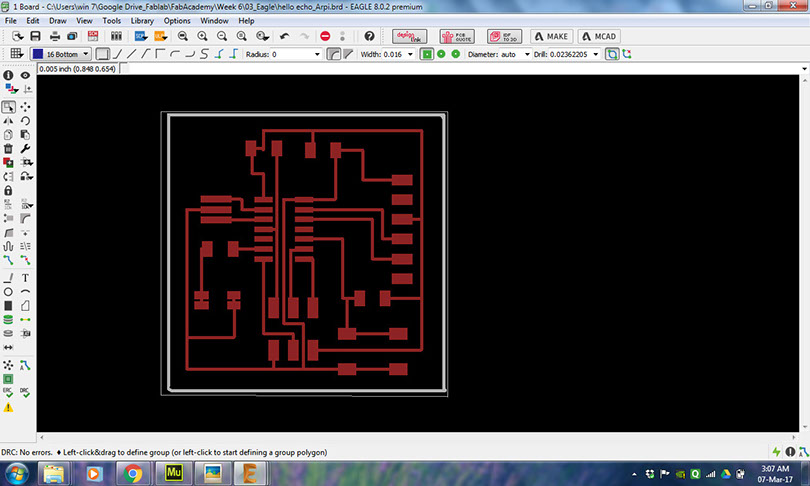Image resolution: width=810 pixels, height=486 pixels.
Task: Open the Grid settings dropdown
Action: pos(17,54)
